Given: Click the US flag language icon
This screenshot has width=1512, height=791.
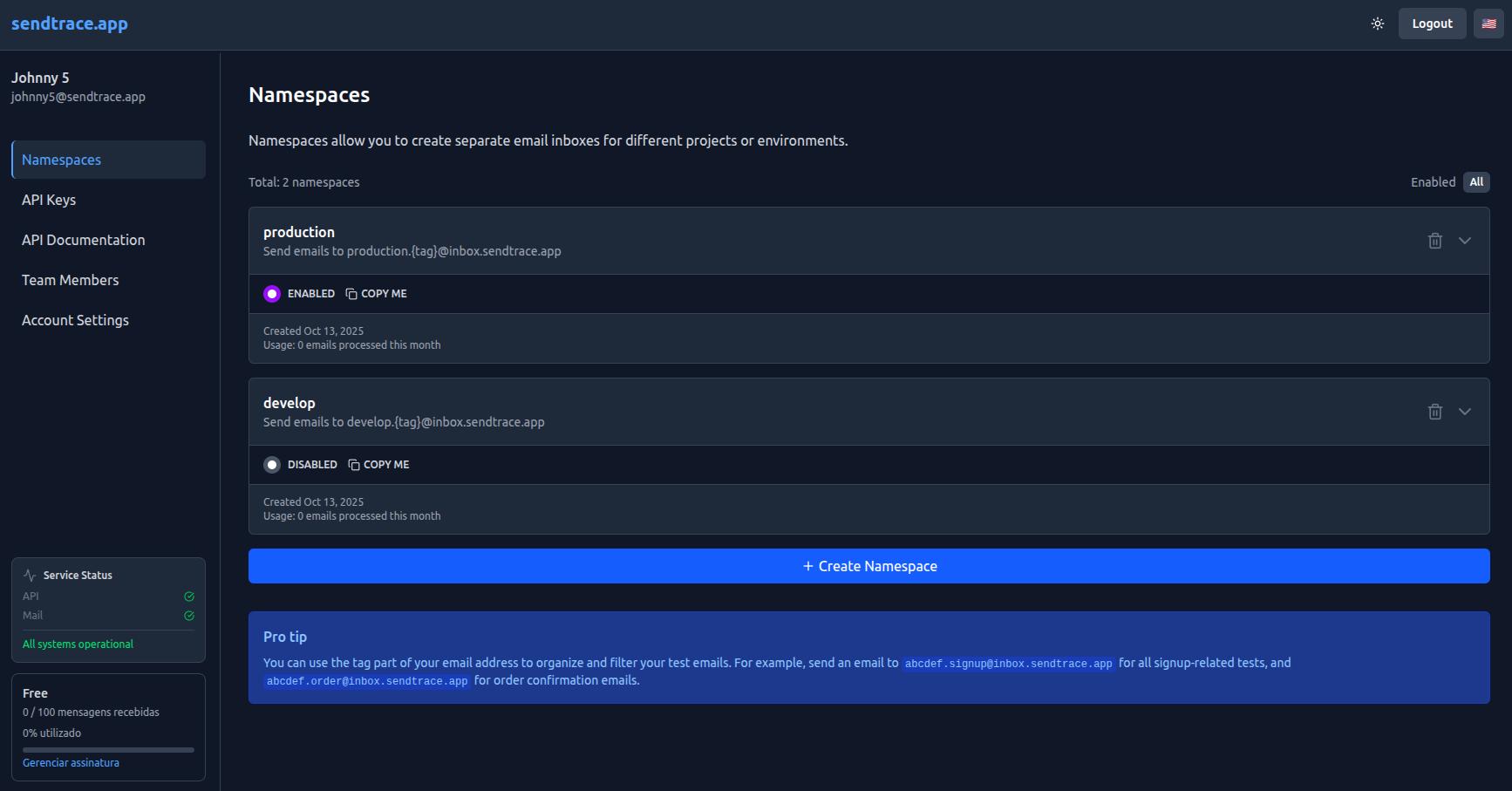Looking at the screenshot, I should click(1488, 24).
